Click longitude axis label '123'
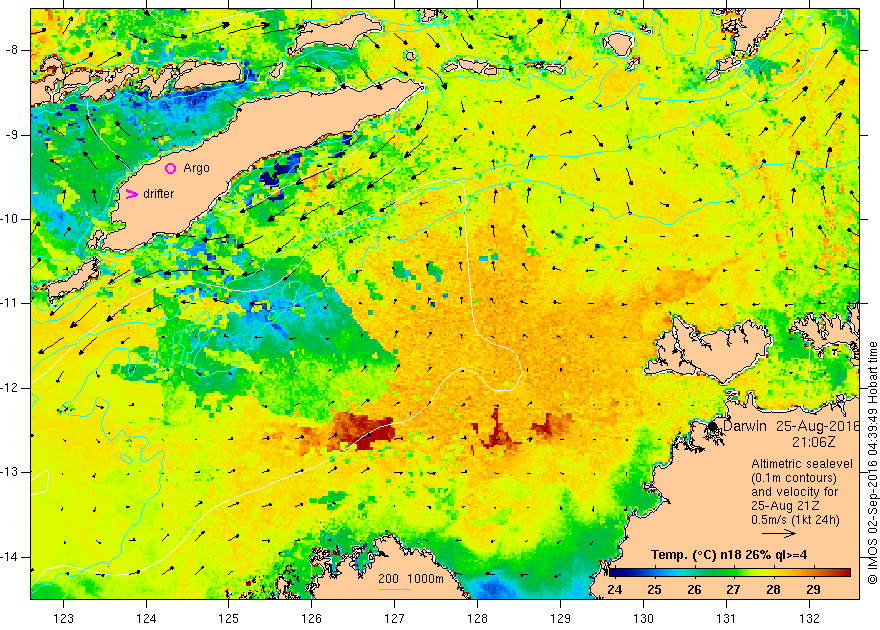The width and height of the screenshot is (880, 630). tap(63, 618)
